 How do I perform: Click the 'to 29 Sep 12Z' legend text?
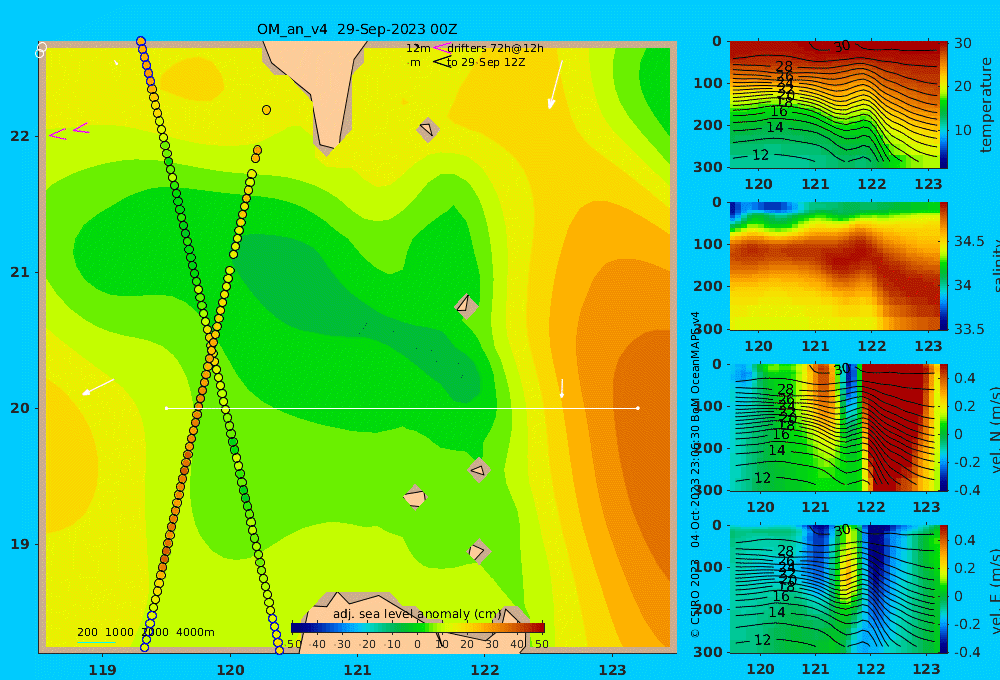coord(486,62)
